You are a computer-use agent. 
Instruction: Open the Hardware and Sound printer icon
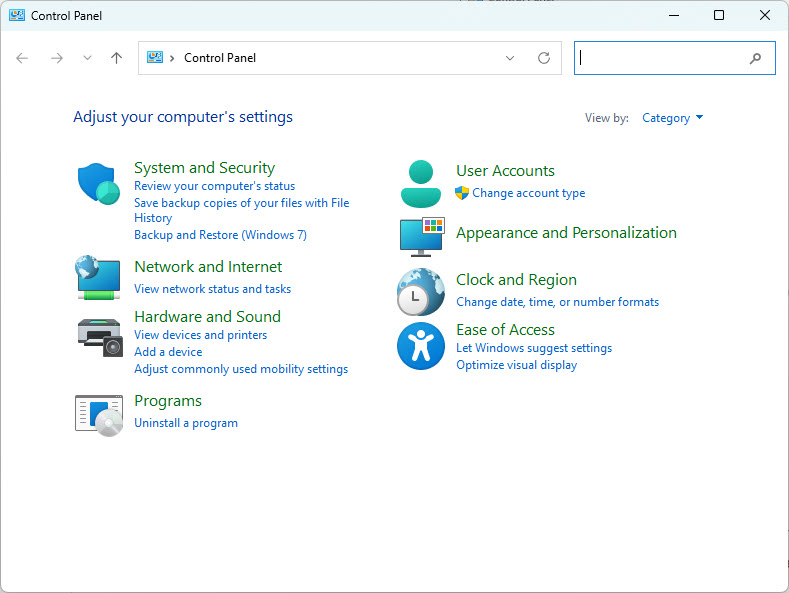click(100, 337)
